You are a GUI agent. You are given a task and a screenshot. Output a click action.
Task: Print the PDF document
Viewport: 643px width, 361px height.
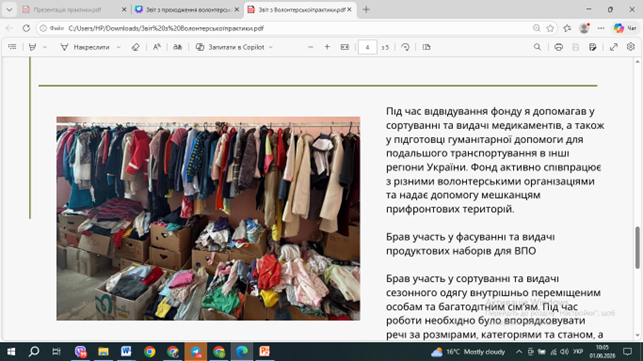click(x=559, y=47)
